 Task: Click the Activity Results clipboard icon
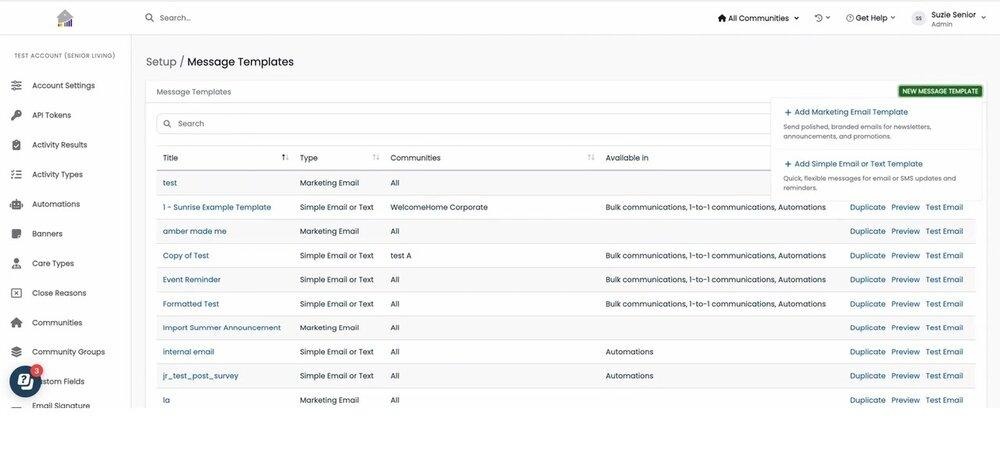17,145
